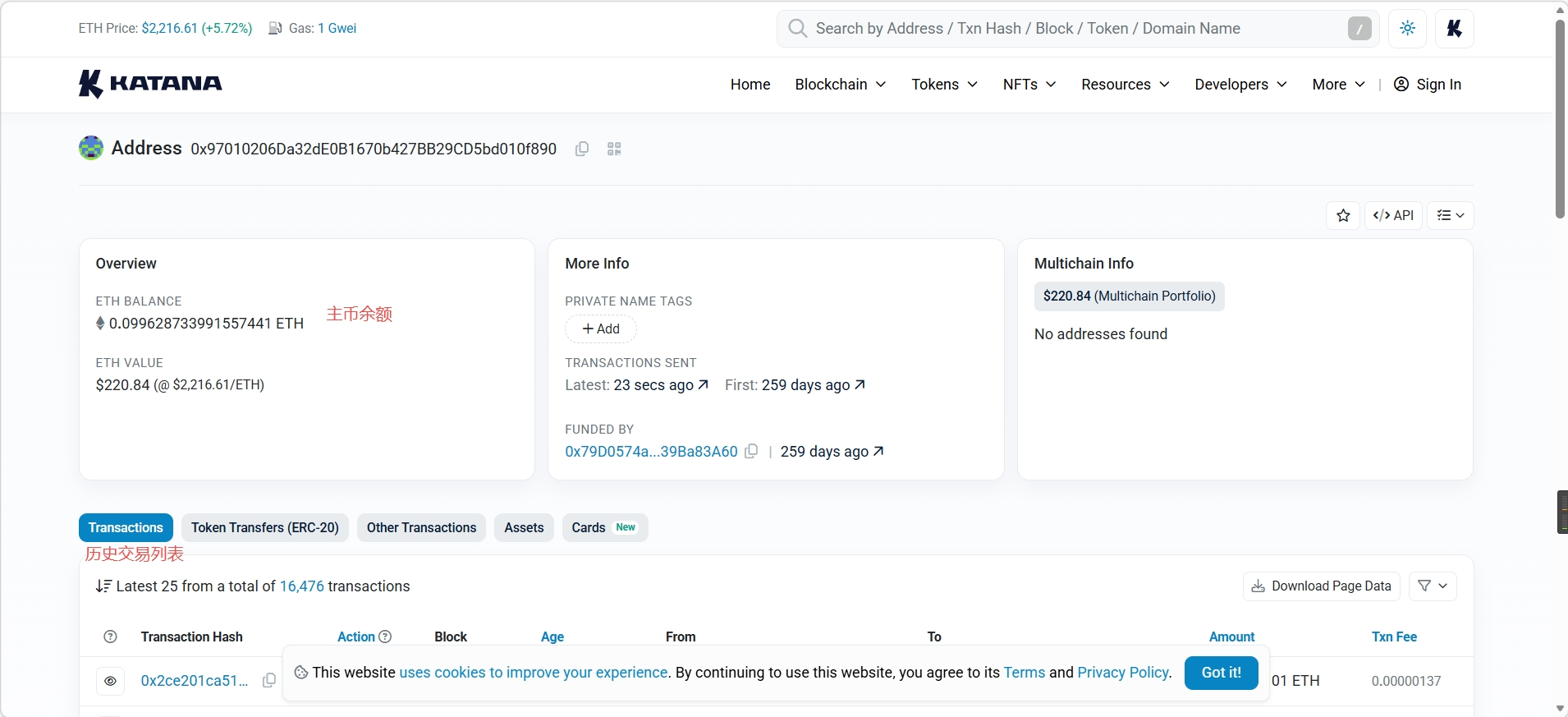Image resolution: width=1568 pixels, height=717 pixels.
Task: Open the Cards New tab
Action: tap(605, 527)
